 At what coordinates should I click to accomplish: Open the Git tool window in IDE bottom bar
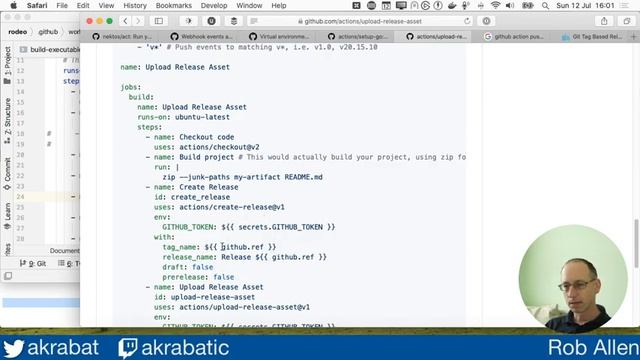pyautogui.click(x=33, y=264)
